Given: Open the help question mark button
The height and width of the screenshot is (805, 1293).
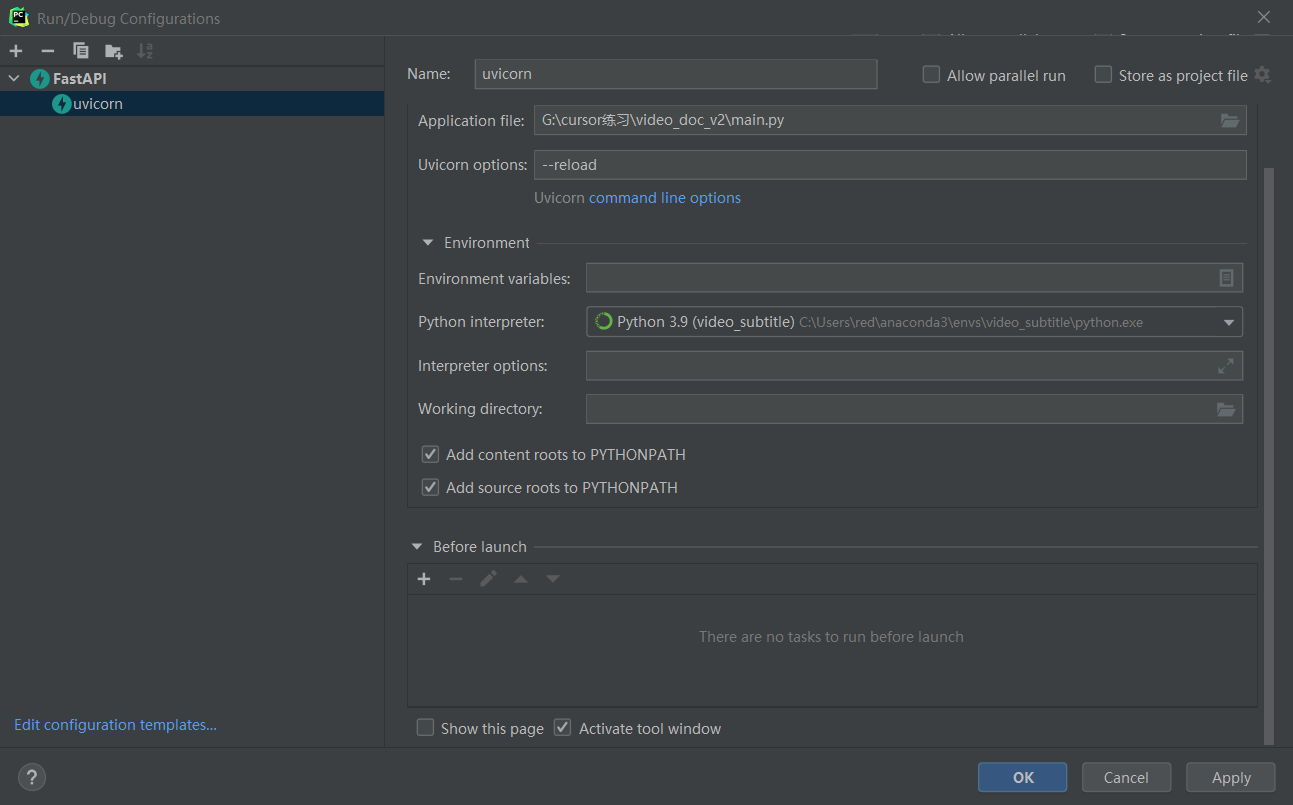Looking at the screenshot, I should click(x=32, y=777).
